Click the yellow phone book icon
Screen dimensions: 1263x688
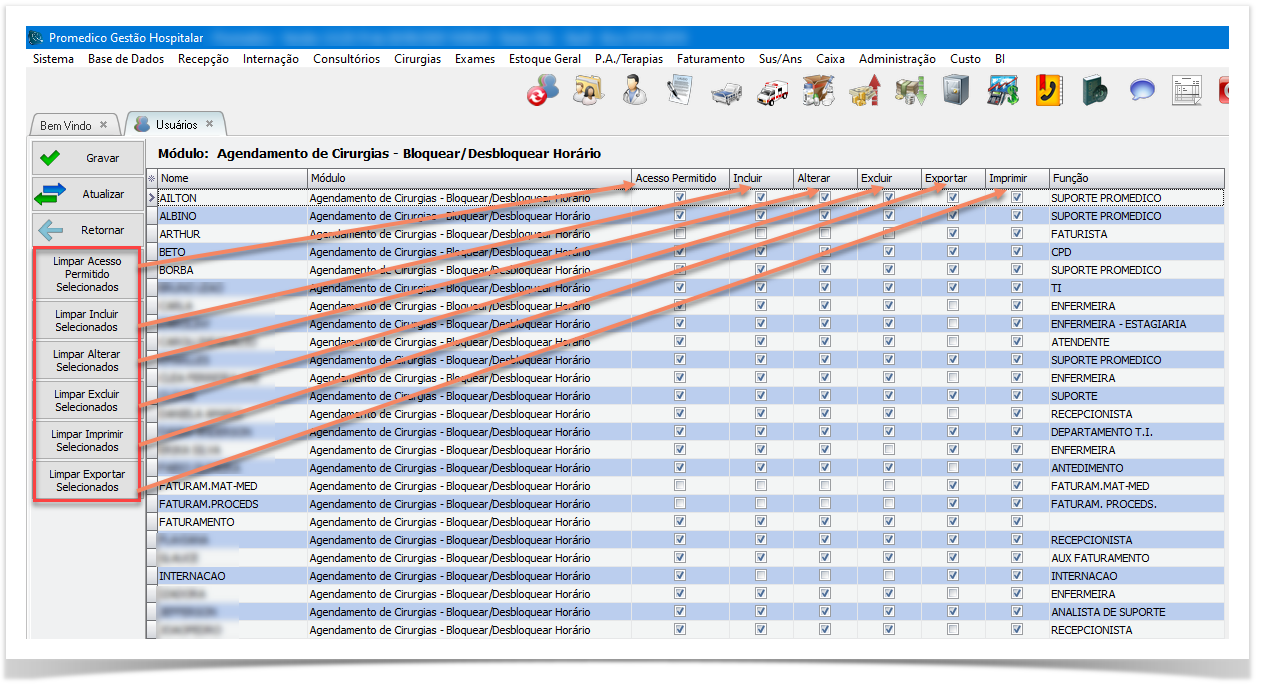coord(1049,92)
